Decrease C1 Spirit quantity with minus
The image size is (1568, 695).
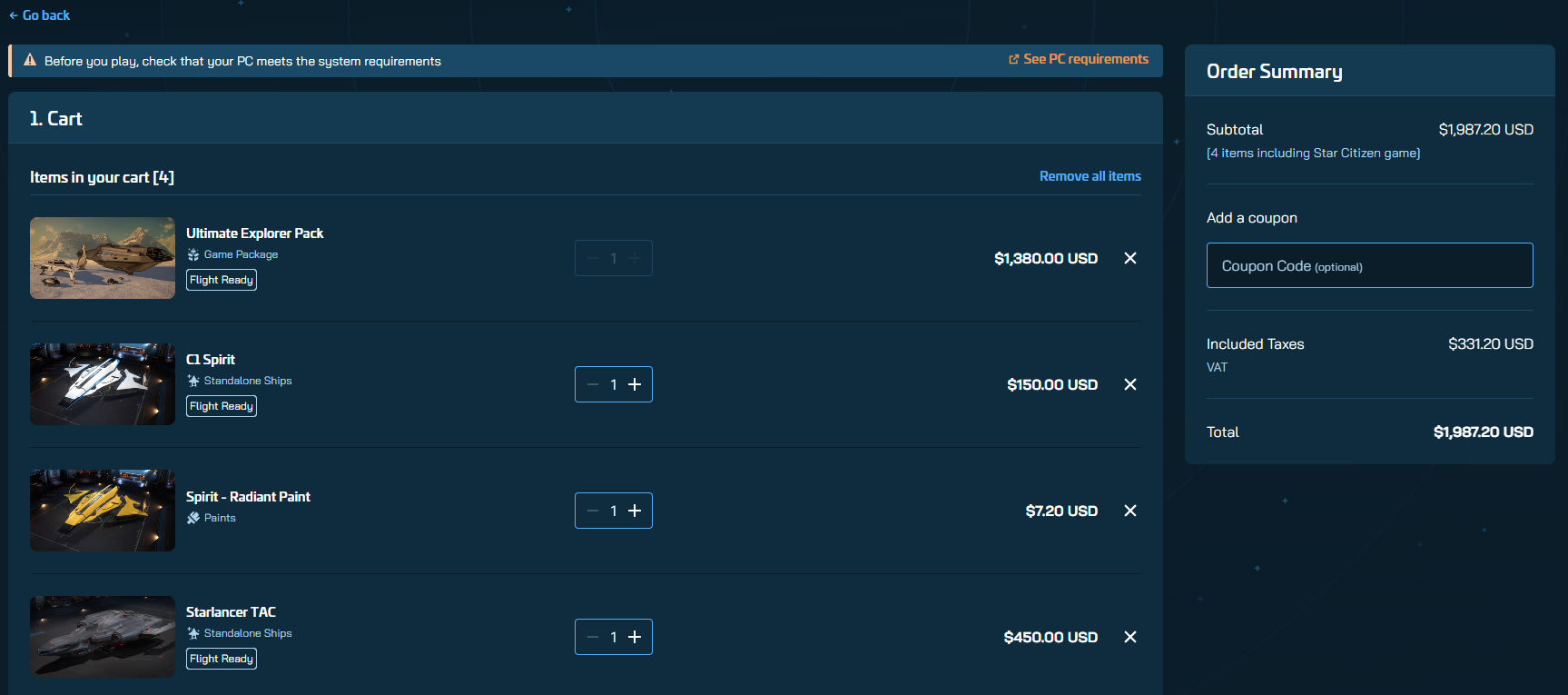coord(593,384)
